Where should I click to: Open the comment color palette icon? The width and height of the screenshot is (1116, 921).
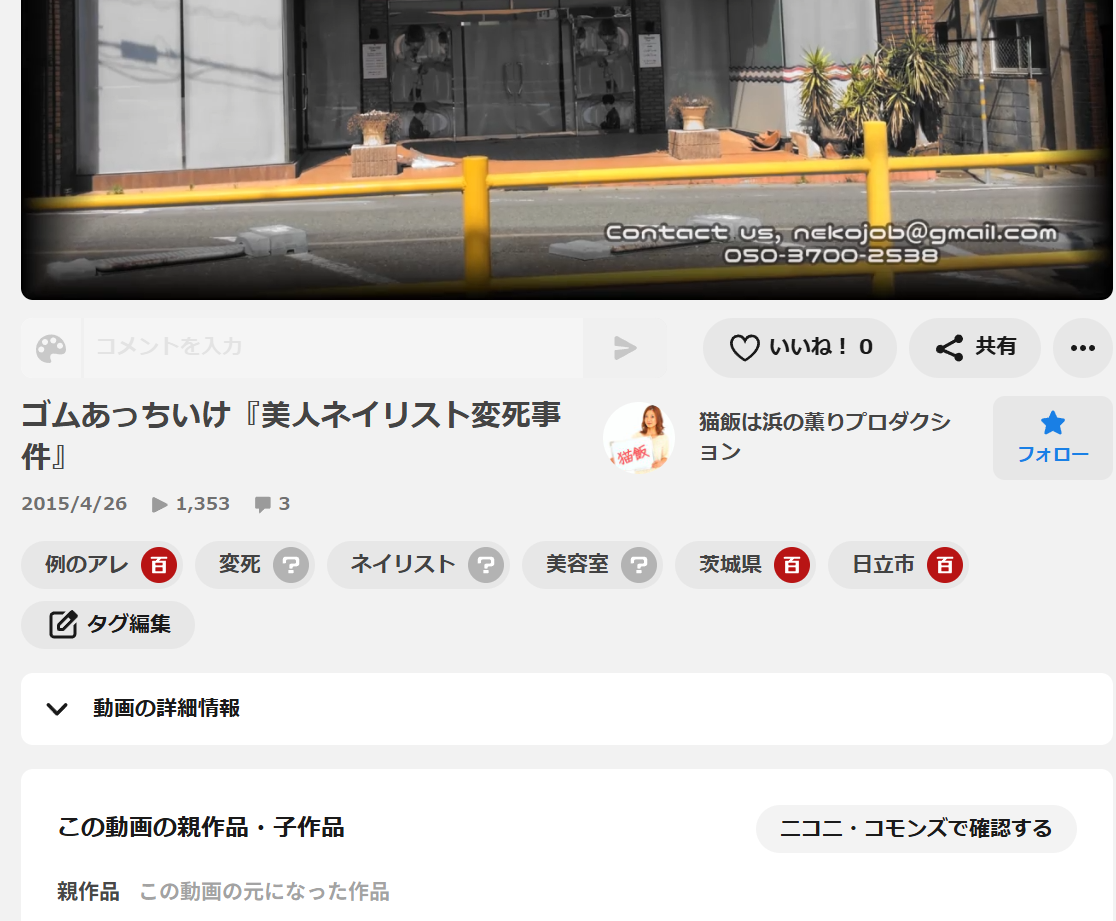click(51, 348)
